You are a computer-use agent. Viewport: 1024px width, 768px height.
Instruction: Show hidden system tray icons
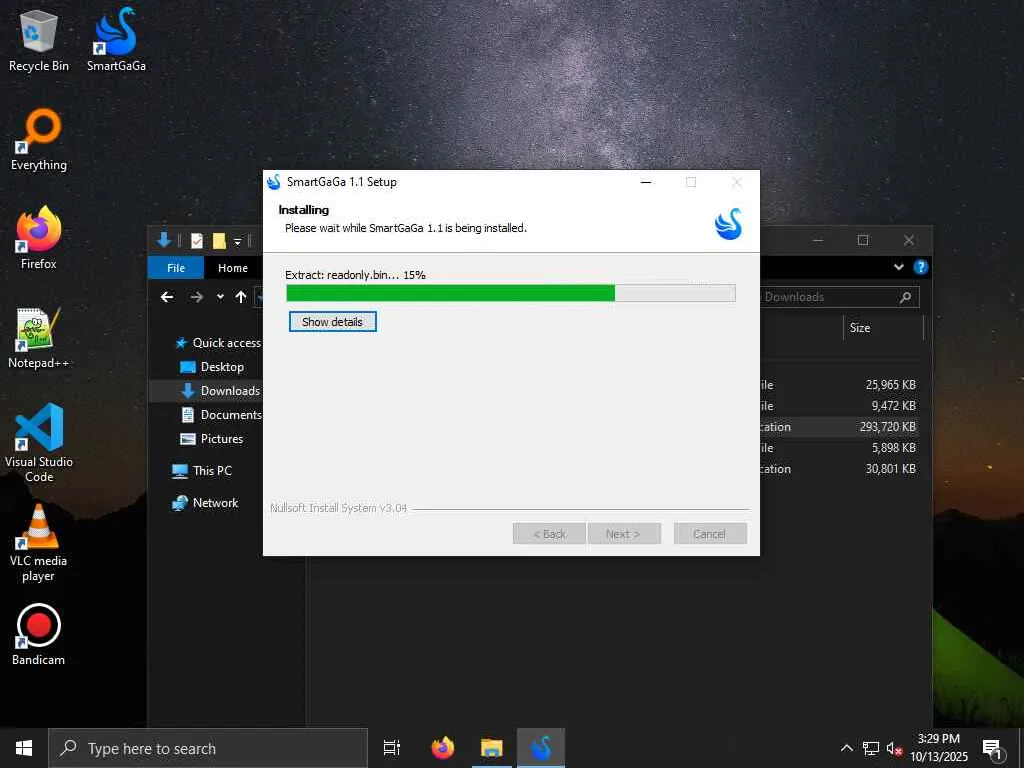pos(846,748)
